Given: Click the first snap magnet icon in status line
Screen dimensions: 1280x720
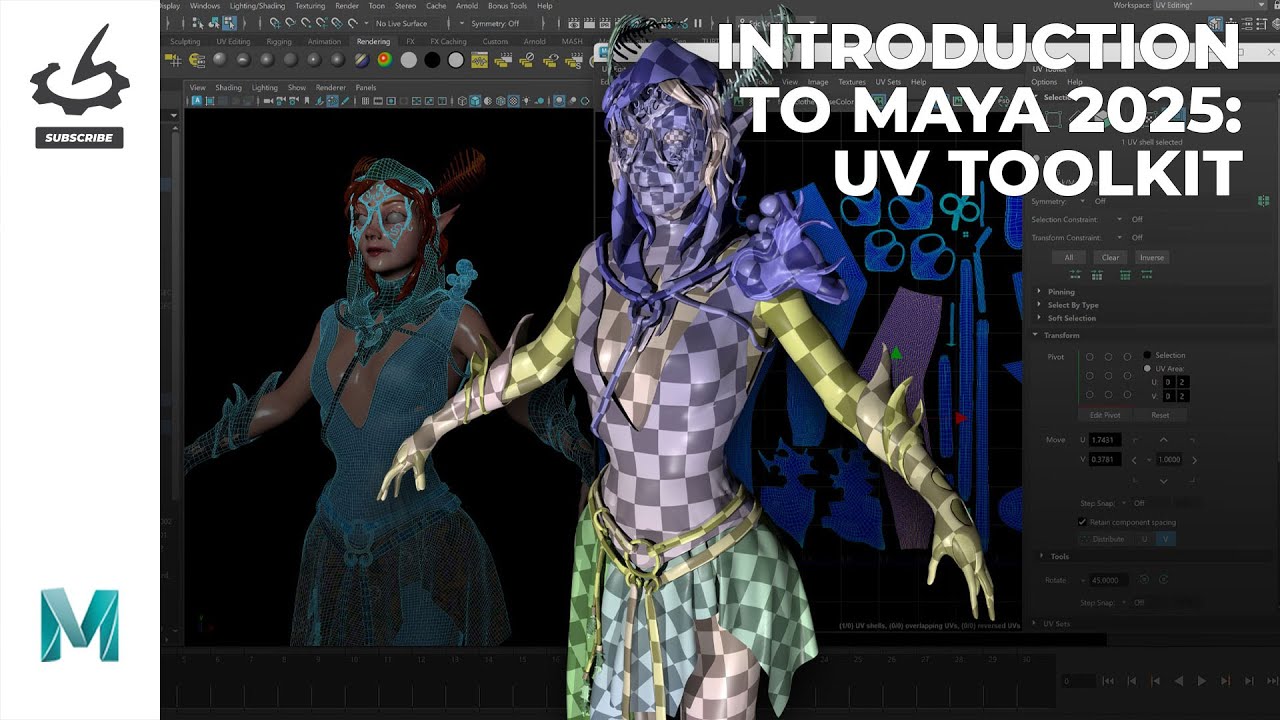Looking at the screenshot, I should click(274, 24).
